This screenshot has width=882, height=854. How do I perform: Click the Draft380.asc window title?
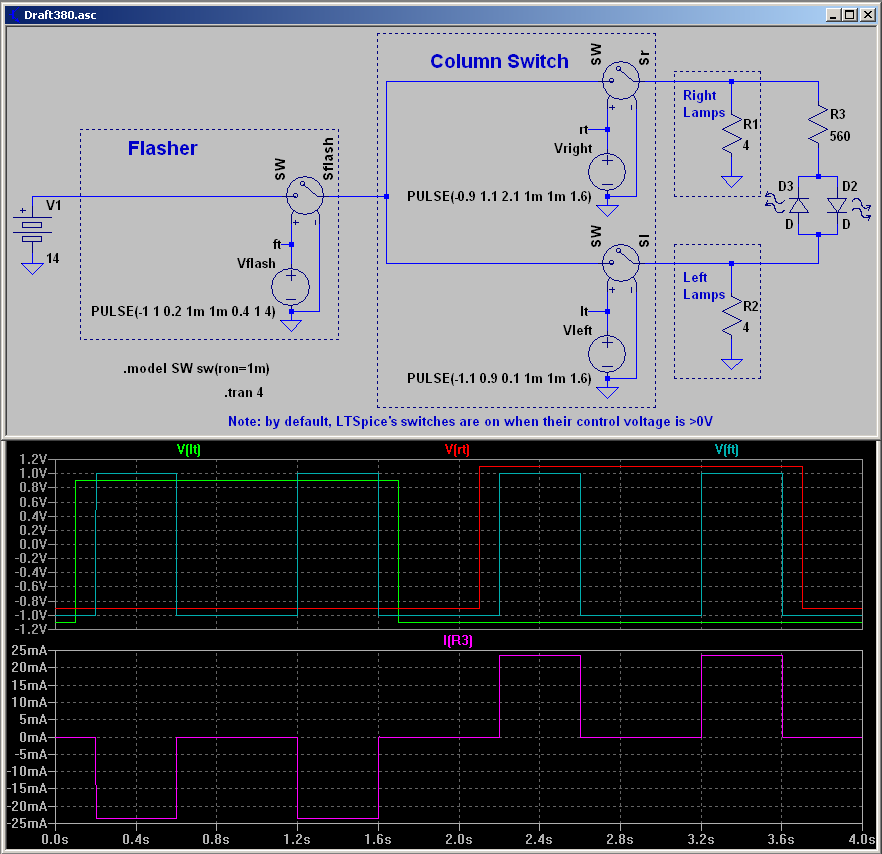point(60,15)
